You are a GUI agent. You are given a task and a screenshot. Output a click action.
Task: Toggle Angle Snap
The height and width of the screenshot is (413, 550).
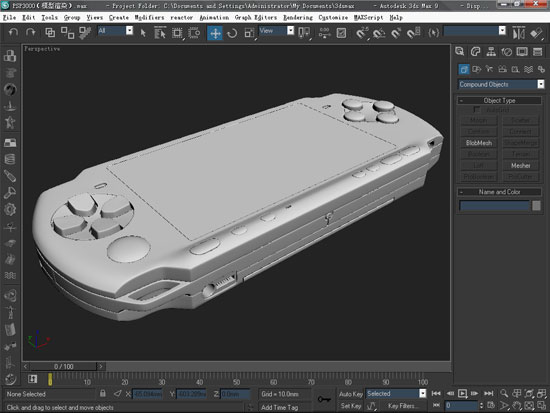click(379, 33)
